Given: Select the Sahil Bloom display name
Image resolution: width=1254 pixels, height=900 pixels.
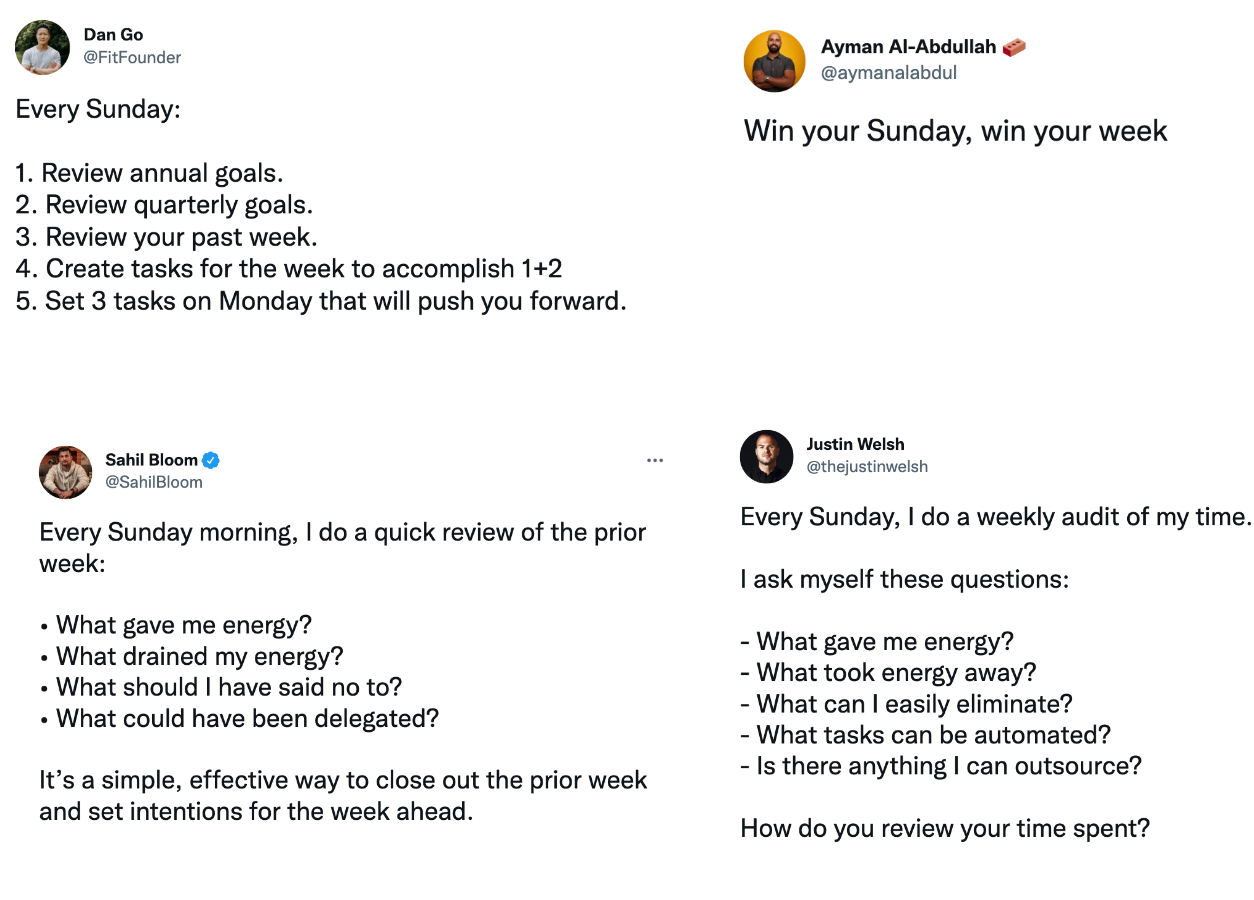Looking at the screenshot, I should click(152, 460).
